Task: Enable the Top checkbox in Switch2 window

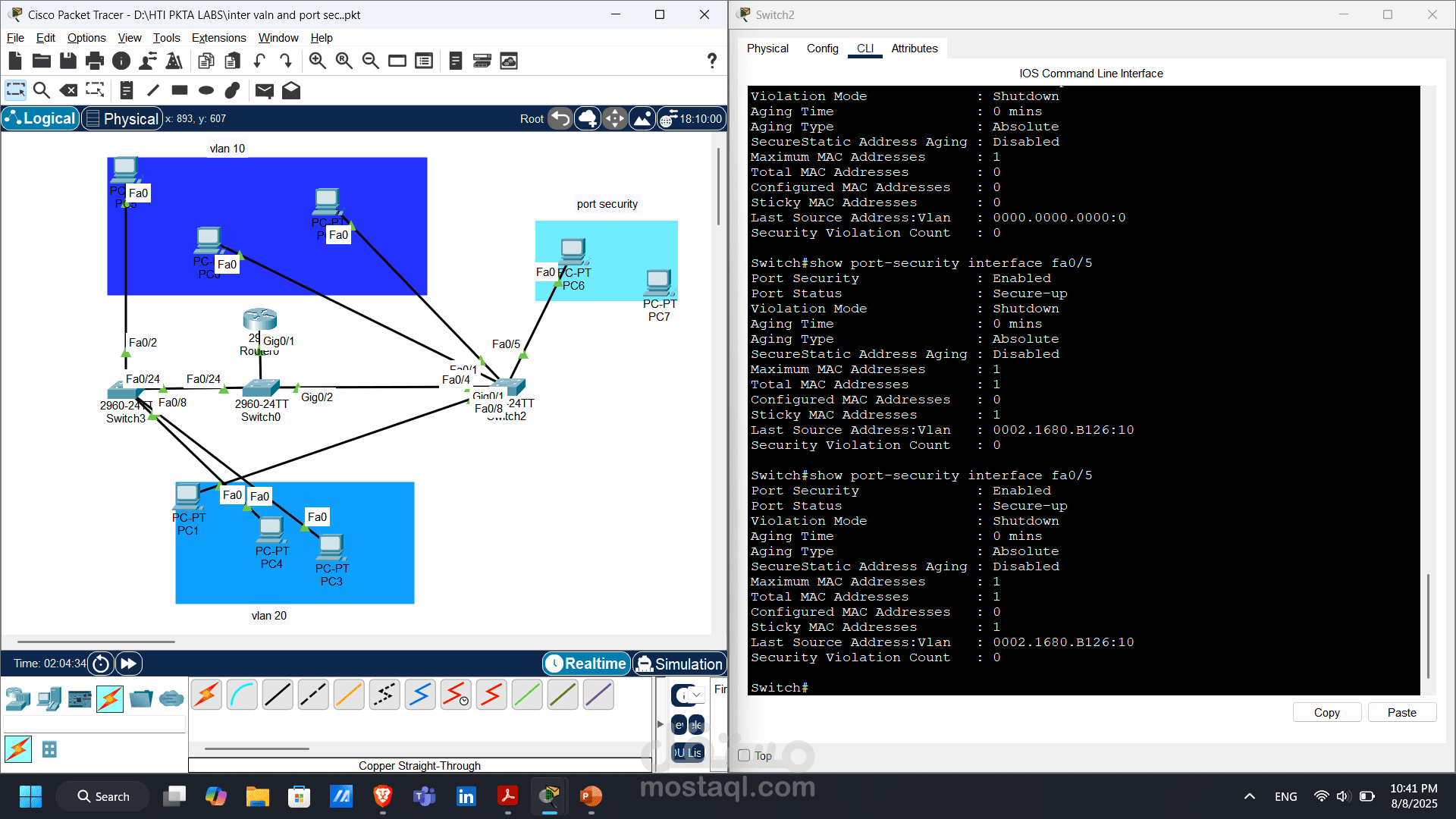Action: (744, 755)
